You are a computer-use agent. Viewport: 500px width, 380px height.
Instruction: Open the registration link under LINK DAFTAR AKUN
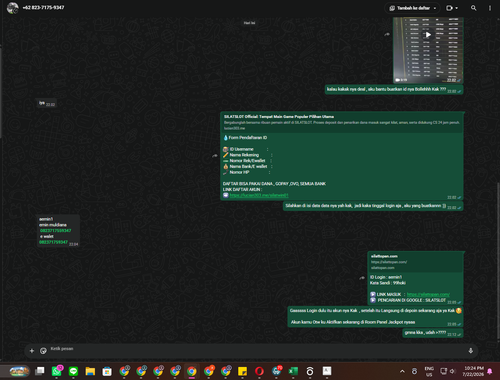click(259, 195)
